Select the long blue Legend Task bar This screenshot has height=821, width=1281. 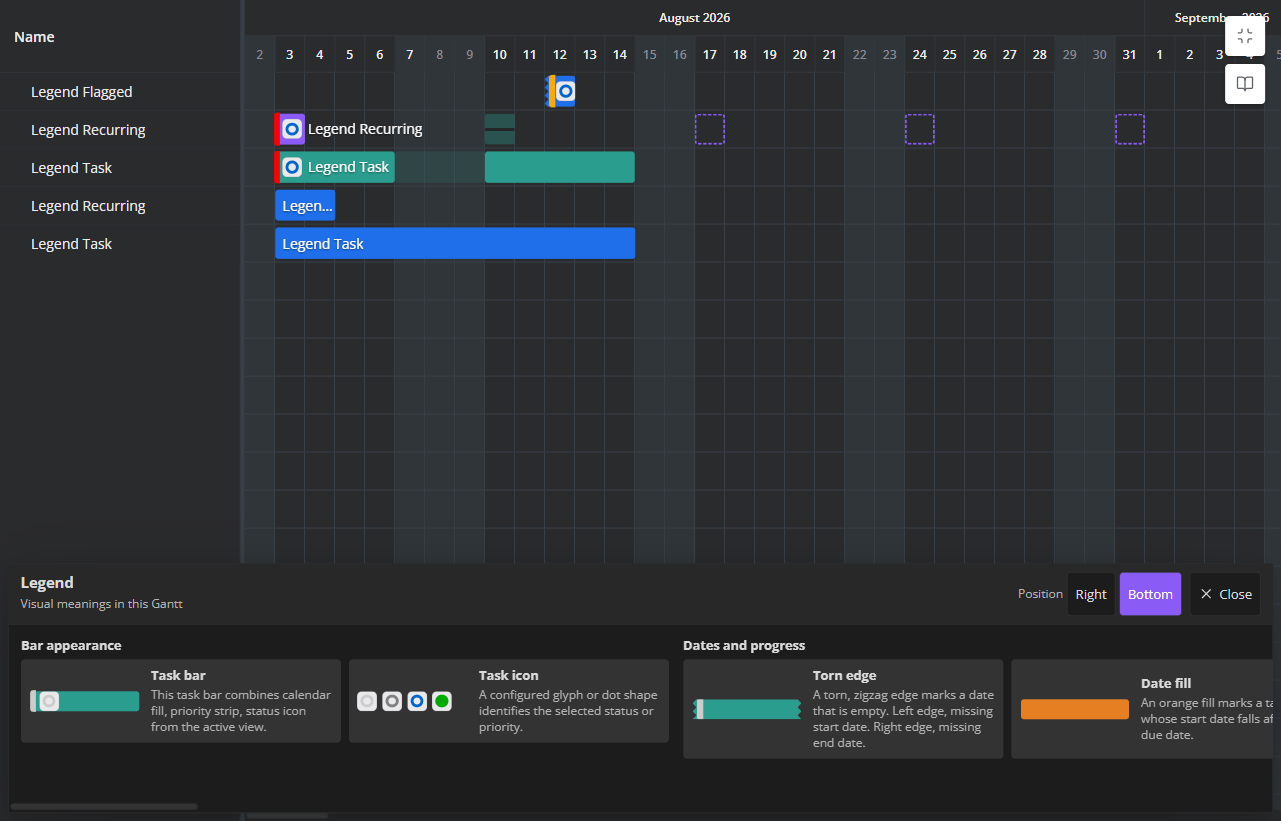(x=455, y=243)
